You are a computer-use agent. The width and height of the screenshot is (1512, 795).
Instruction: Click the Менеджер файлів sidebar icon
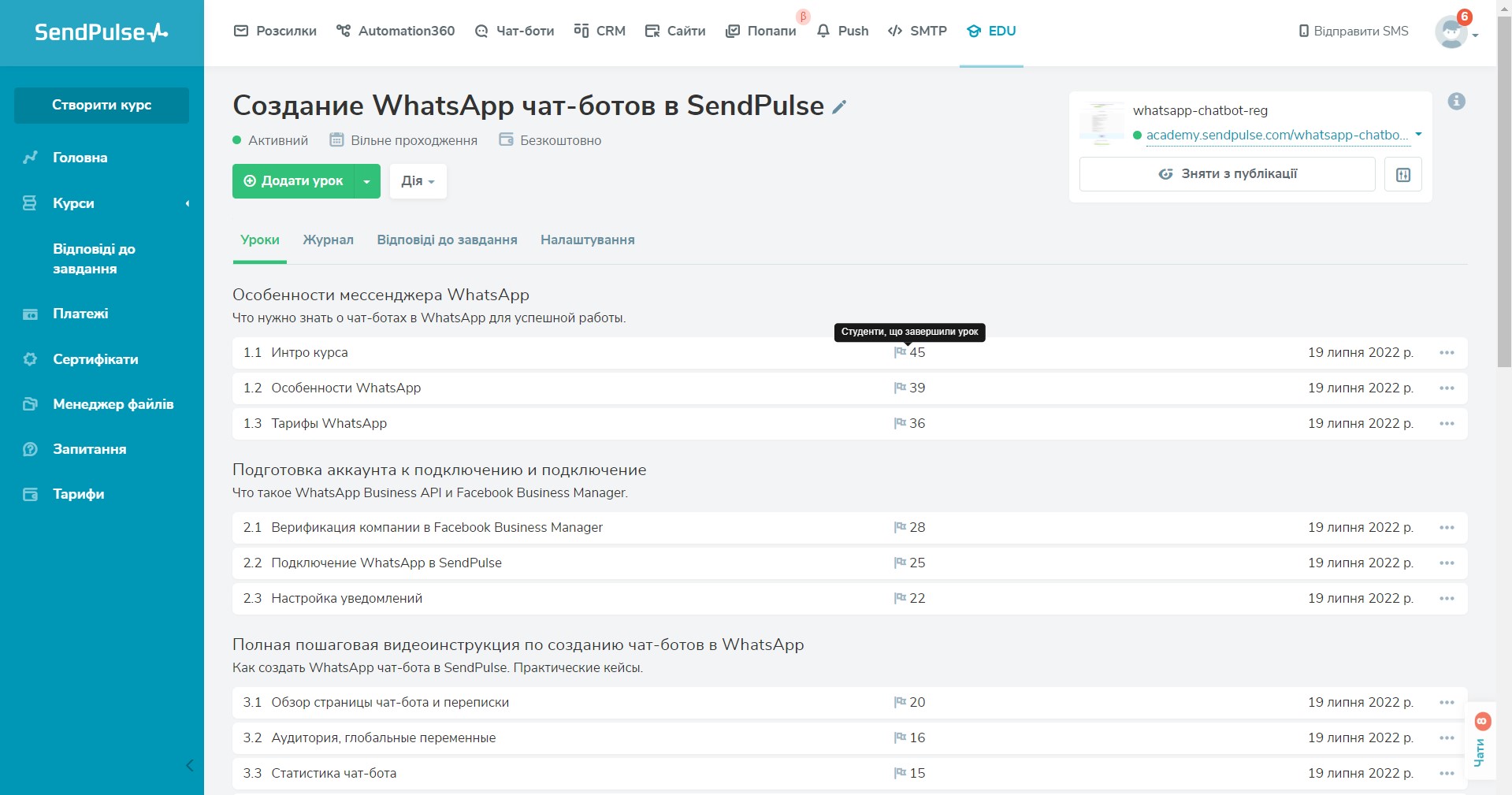tap(30, 404)
